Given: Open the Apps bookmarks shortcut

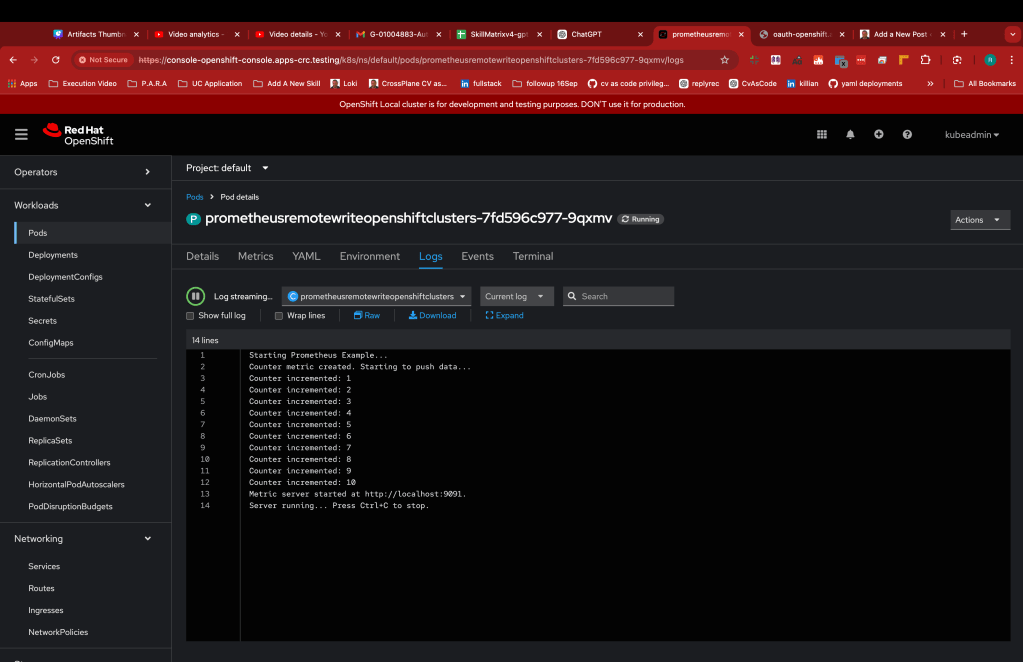Looking at the screenshot, I should 22,83.
